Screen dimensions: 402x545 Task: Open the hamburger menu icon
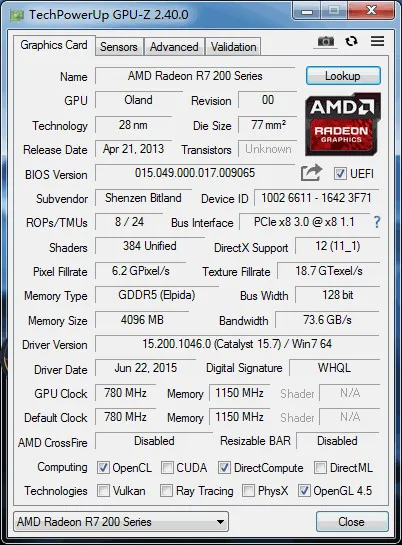[377, 41]
